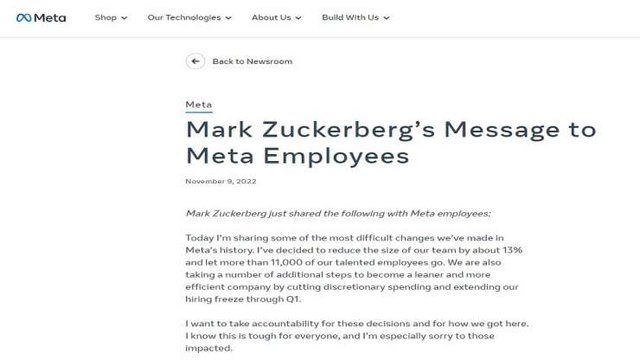Expand the chevron beside Shop
This screenshot has height=360, width=640.
(124, 18)
